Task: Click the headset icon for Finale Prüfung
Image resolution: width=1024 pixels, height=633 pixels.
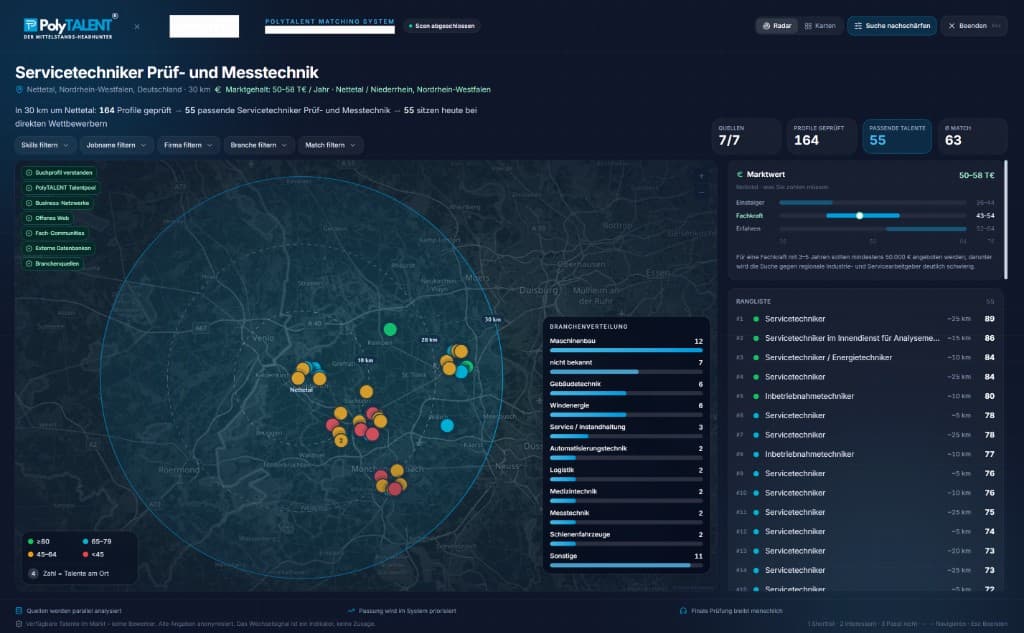Action: pyautogui.click(x=683, y=611)
